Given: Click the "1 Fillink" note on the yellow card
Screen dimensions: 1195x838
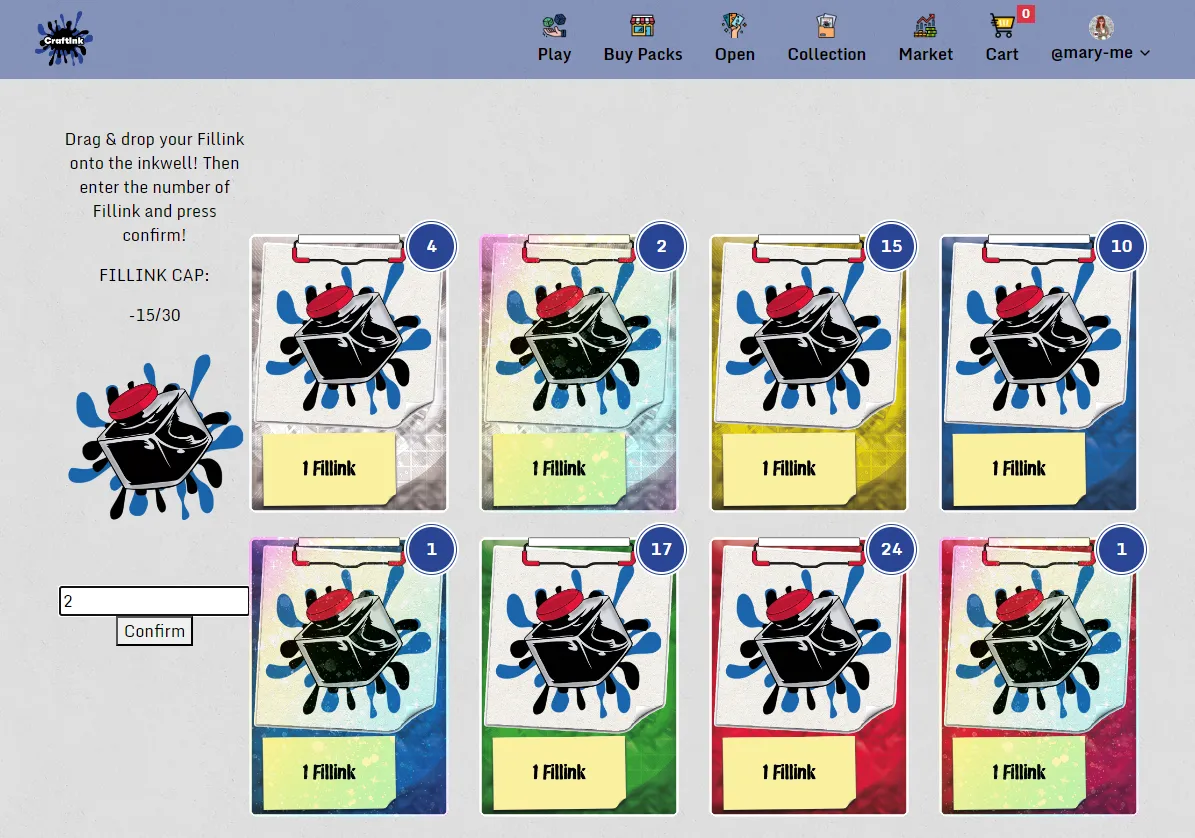Looking at the screenshot, I should (789, 469).
